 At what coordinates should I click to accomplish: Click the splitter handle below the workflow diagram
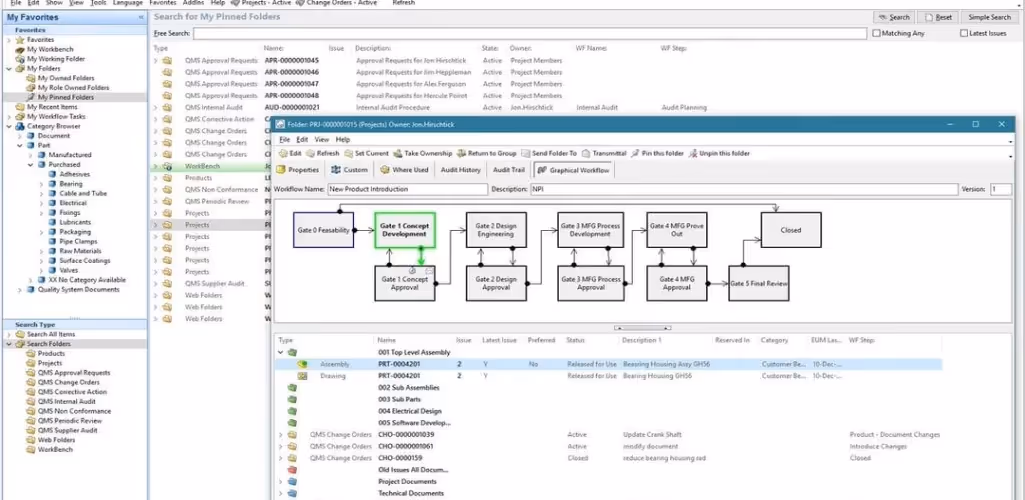coord(643,327)
